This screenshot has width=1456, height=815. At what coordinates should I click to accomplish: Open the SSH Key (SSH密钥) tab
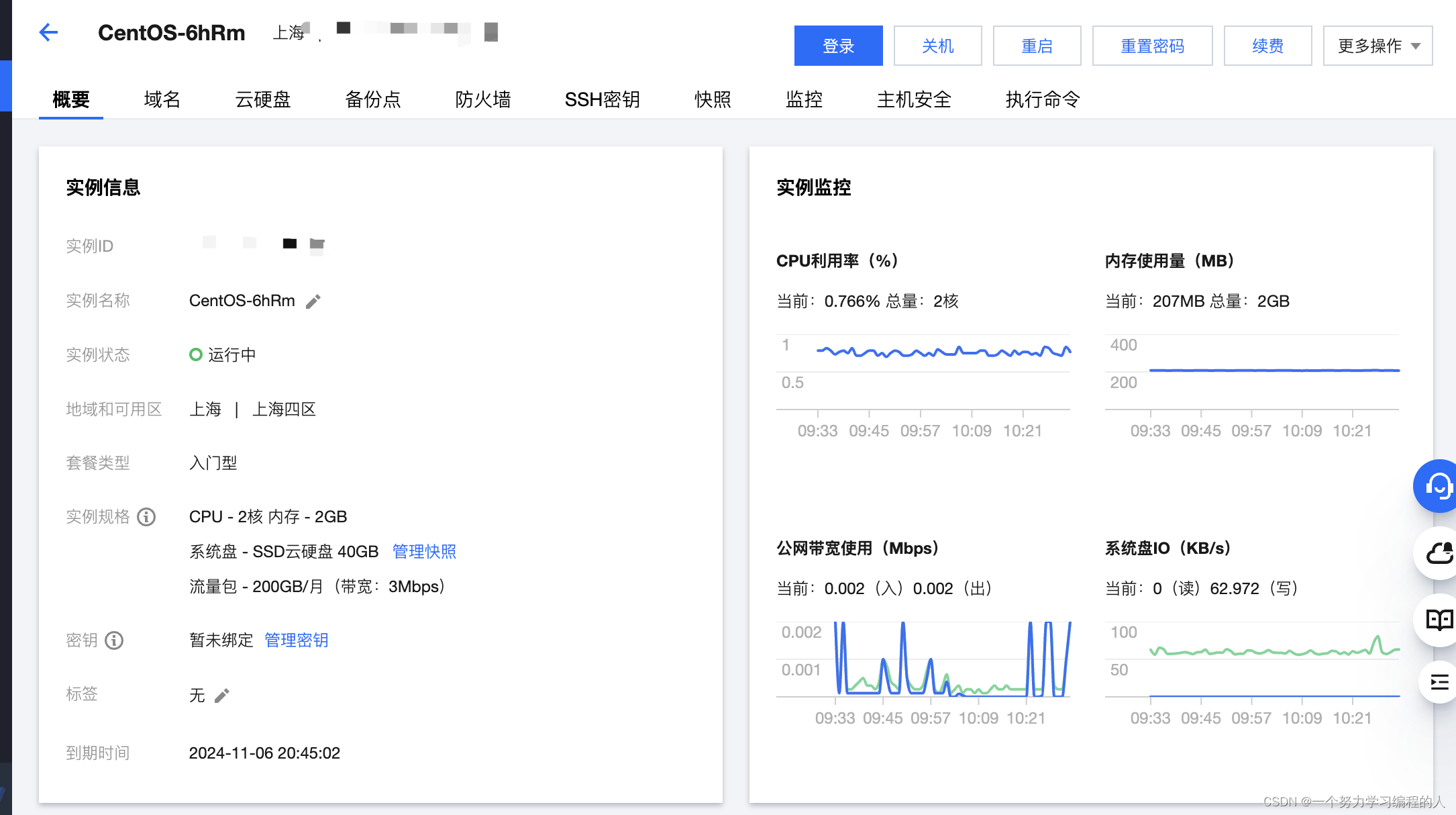point(603,99)
